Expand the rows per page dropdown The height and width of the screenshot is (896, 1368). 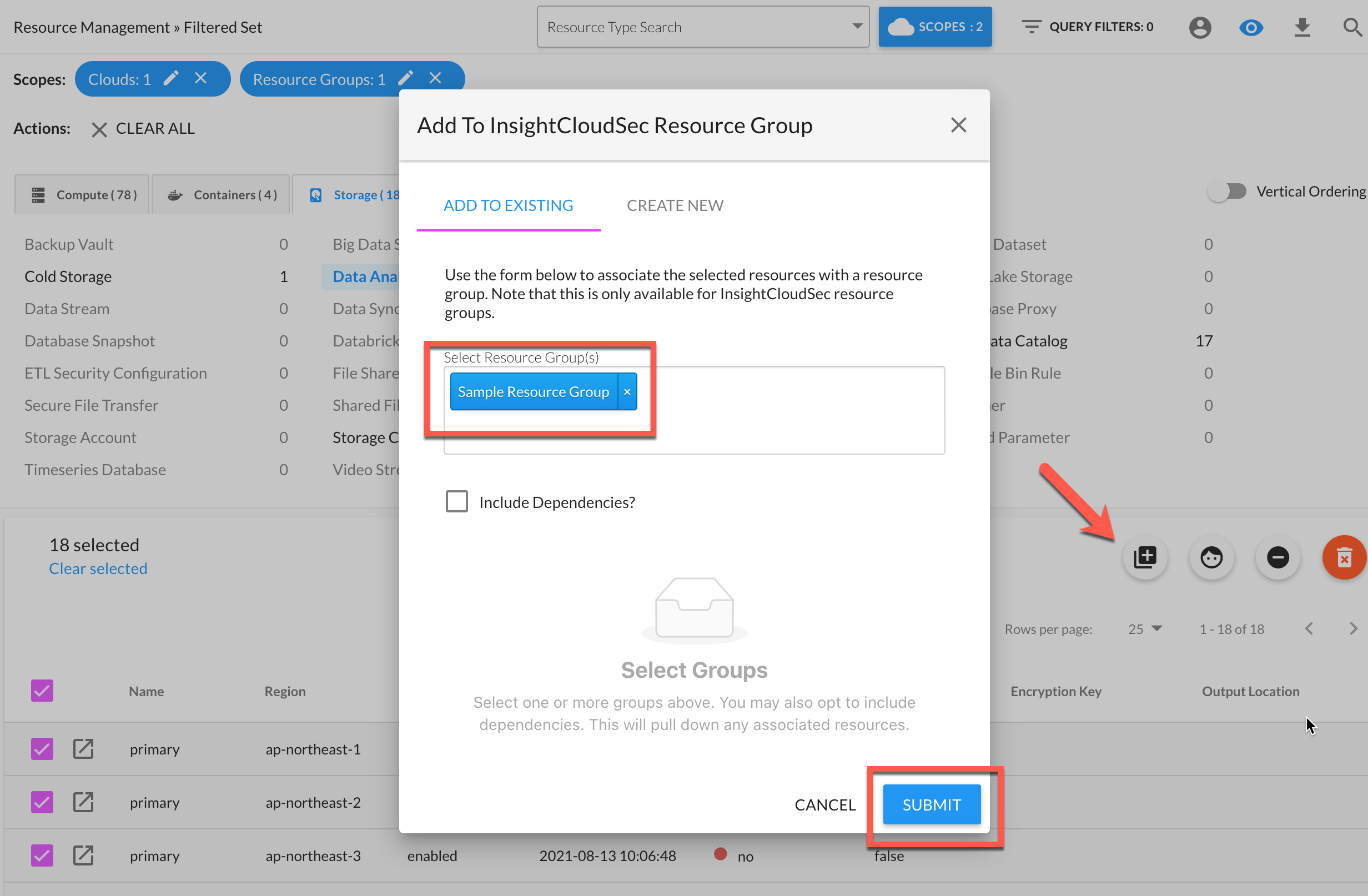[x=1145, y=629]
